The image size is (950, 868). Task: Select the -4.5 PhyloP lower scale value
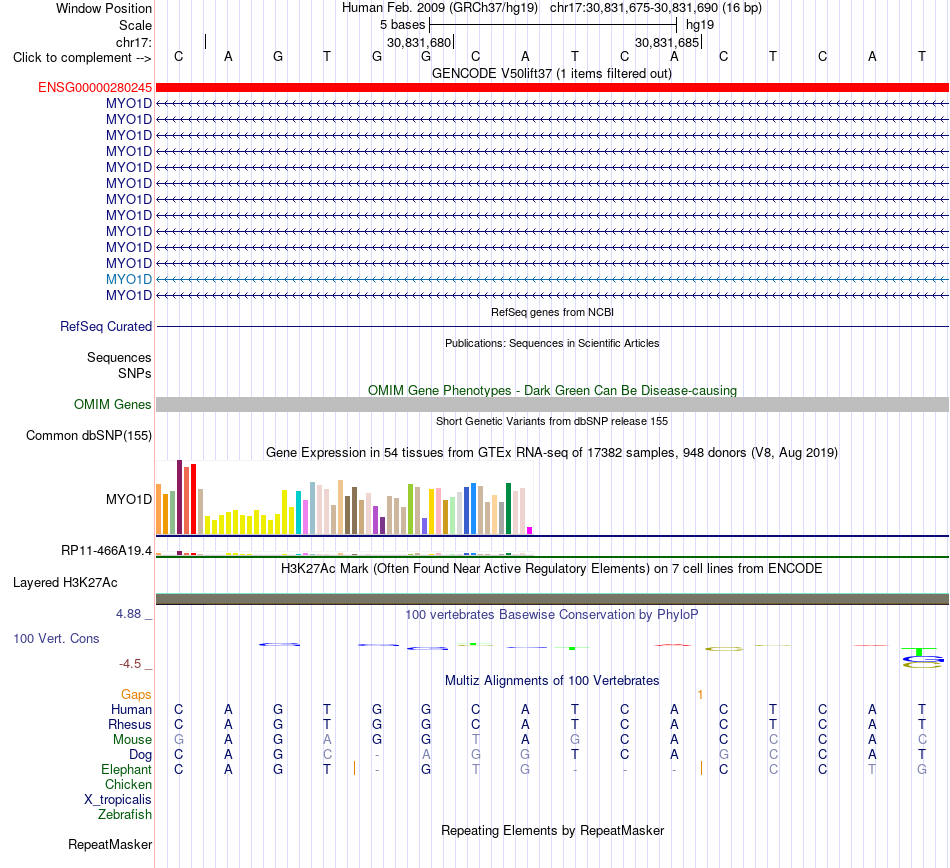coord(130,664)
